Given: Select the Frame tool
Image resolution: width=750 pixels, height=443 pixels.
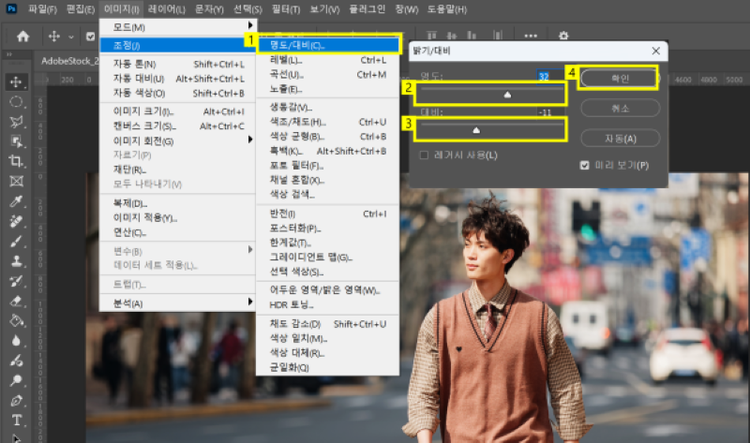Looking at the screenshot, I should tap(16, 181).
